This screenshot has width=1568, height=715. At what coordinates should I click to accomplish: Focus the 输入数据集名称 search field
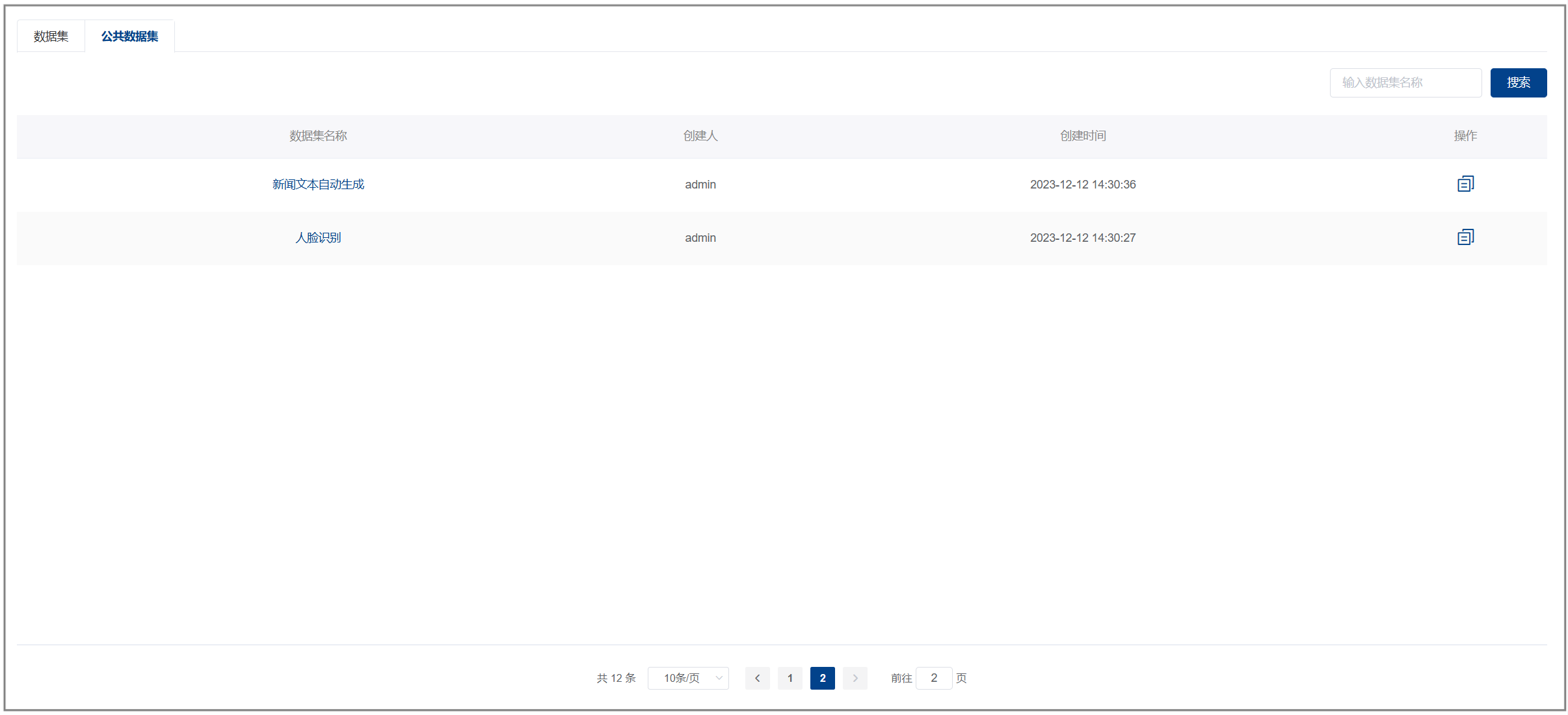pos(1405,83)
